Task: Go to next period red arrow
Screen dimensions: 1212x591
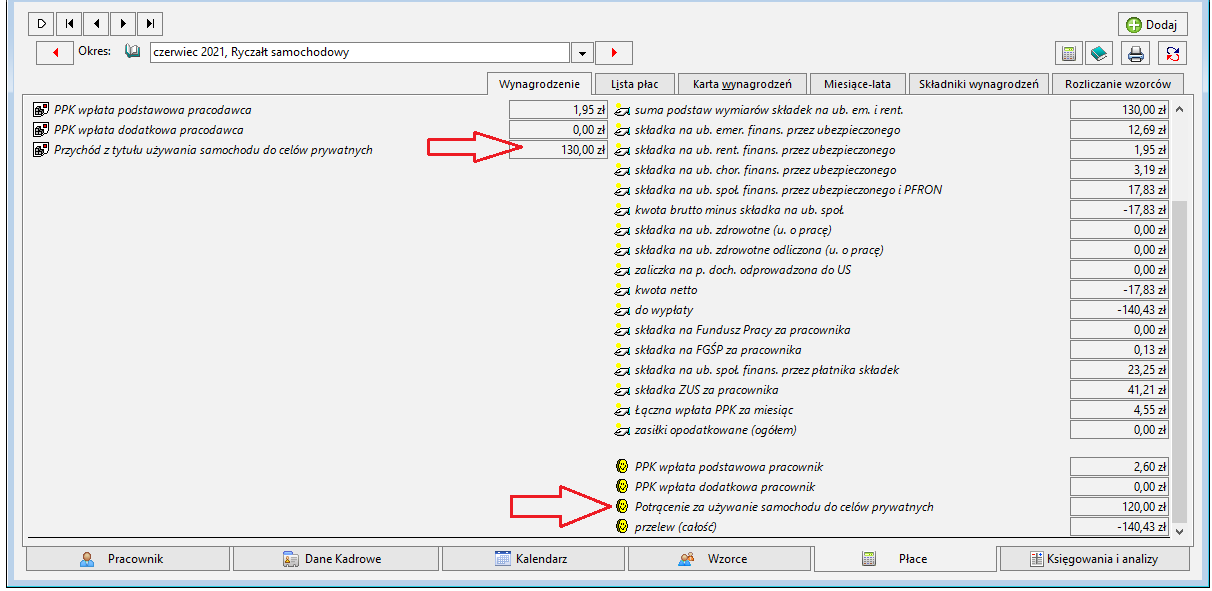Action: [x=613, y=52]
